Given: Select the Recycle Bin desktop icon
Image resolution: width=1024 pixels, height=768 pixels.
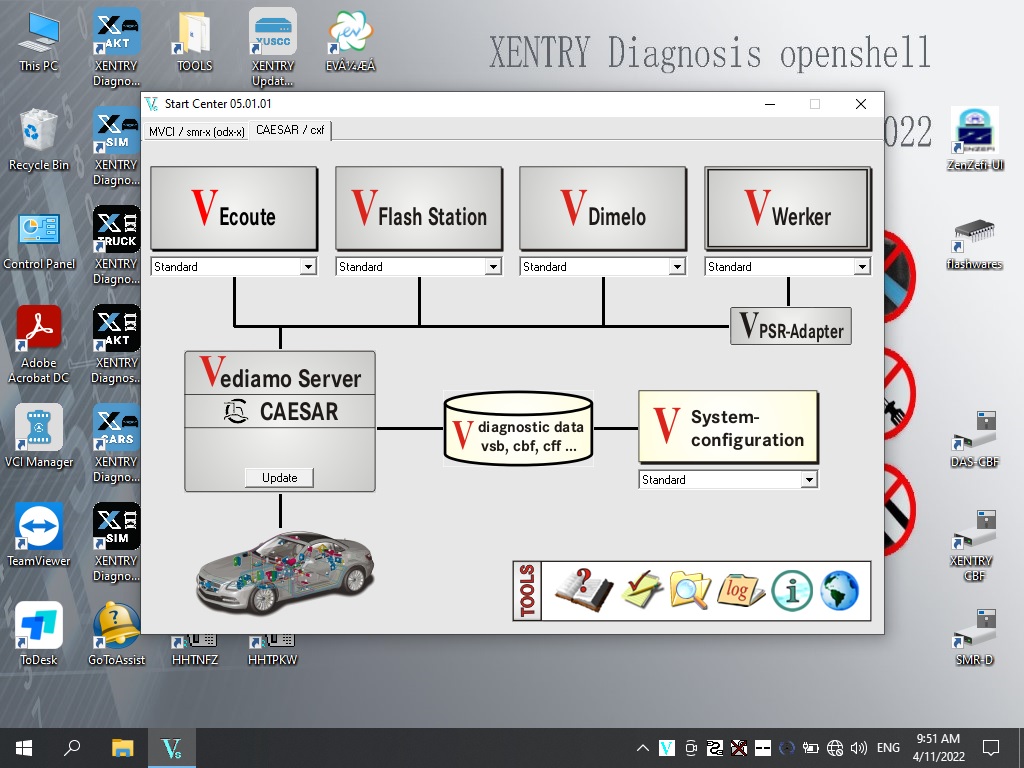Looking at the screenshot, I should (x=39, y=140).
